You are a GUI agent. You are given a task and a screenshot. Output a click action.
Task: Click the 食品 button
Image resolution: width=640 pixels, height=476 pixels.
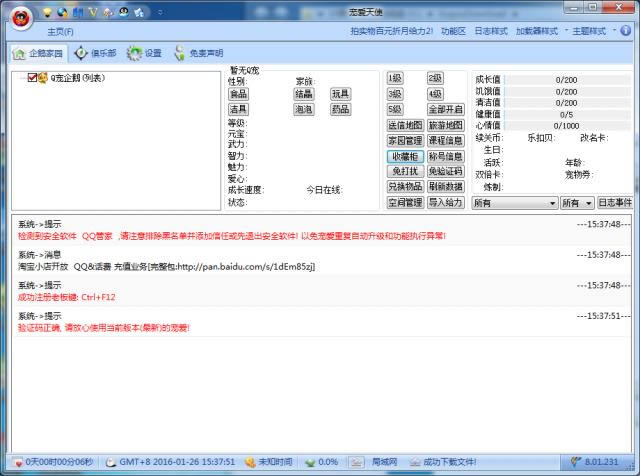coord(238,94)
